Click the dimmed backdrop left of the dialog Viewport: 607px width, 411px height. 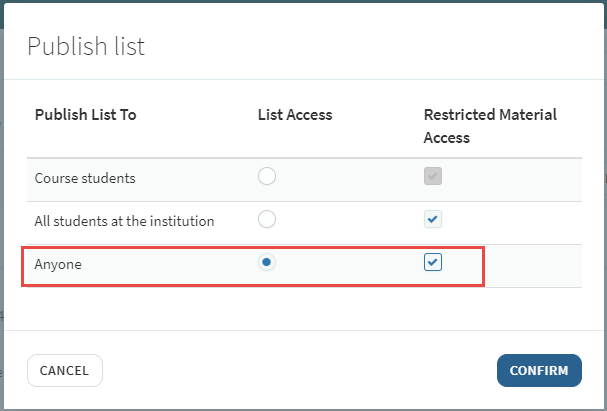pos(2,206)
